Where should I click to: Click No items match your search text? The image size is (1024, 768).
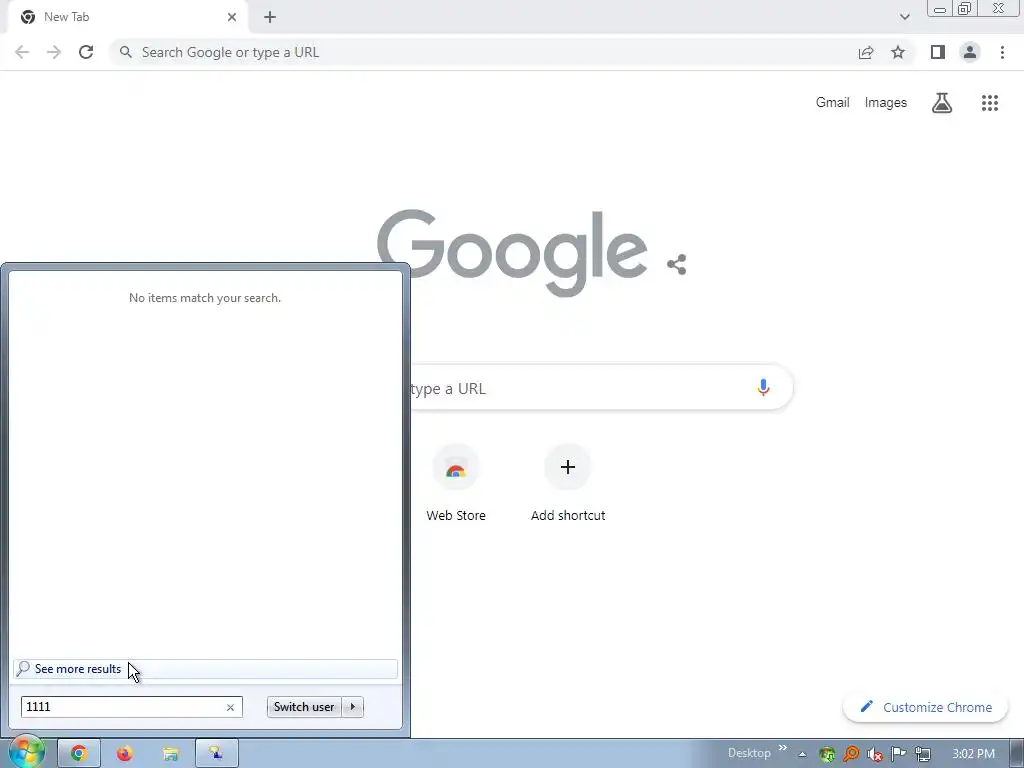tap(205, 298)
